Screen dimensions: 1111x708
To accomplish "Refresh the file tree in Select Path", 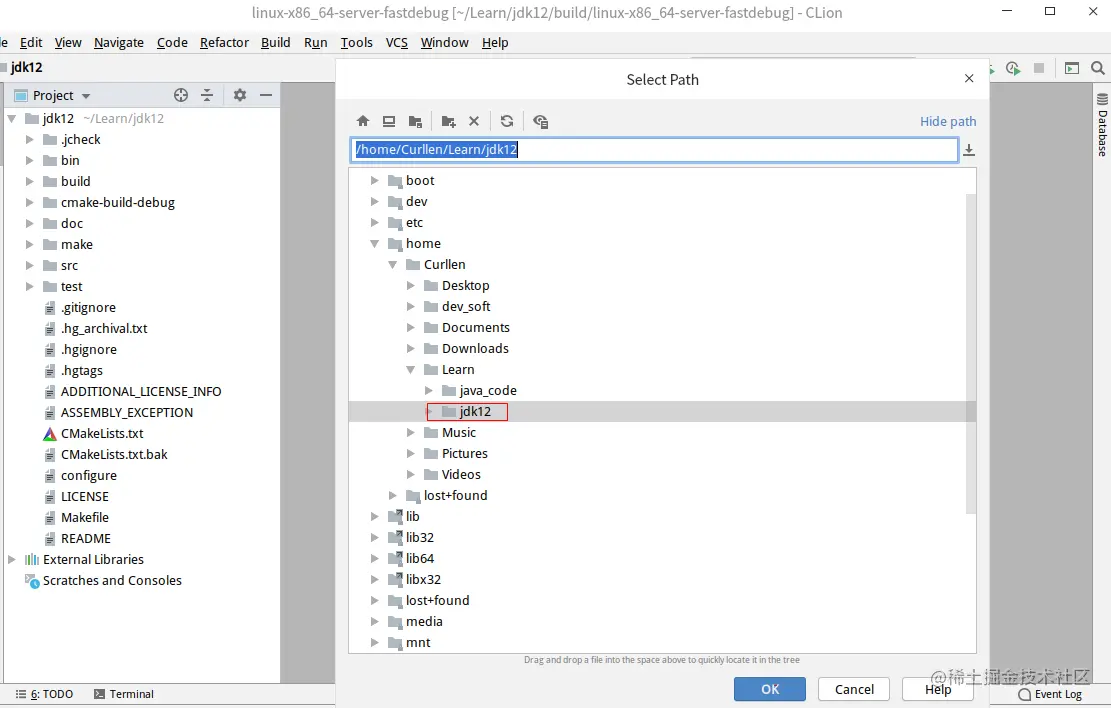I will [x=507, y=121].
